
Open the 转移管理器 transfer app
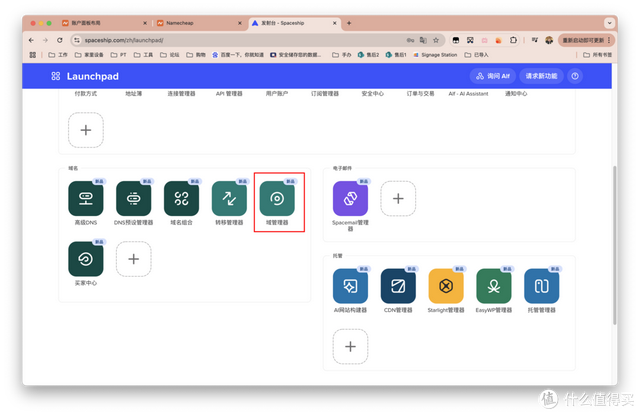[x=229, y=199]
